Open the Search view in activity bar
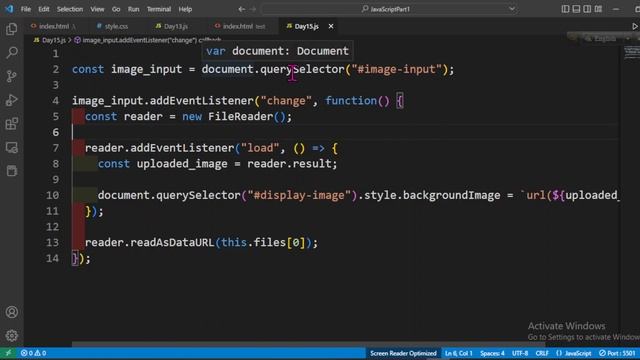640x360 pixels. (12, 52)
